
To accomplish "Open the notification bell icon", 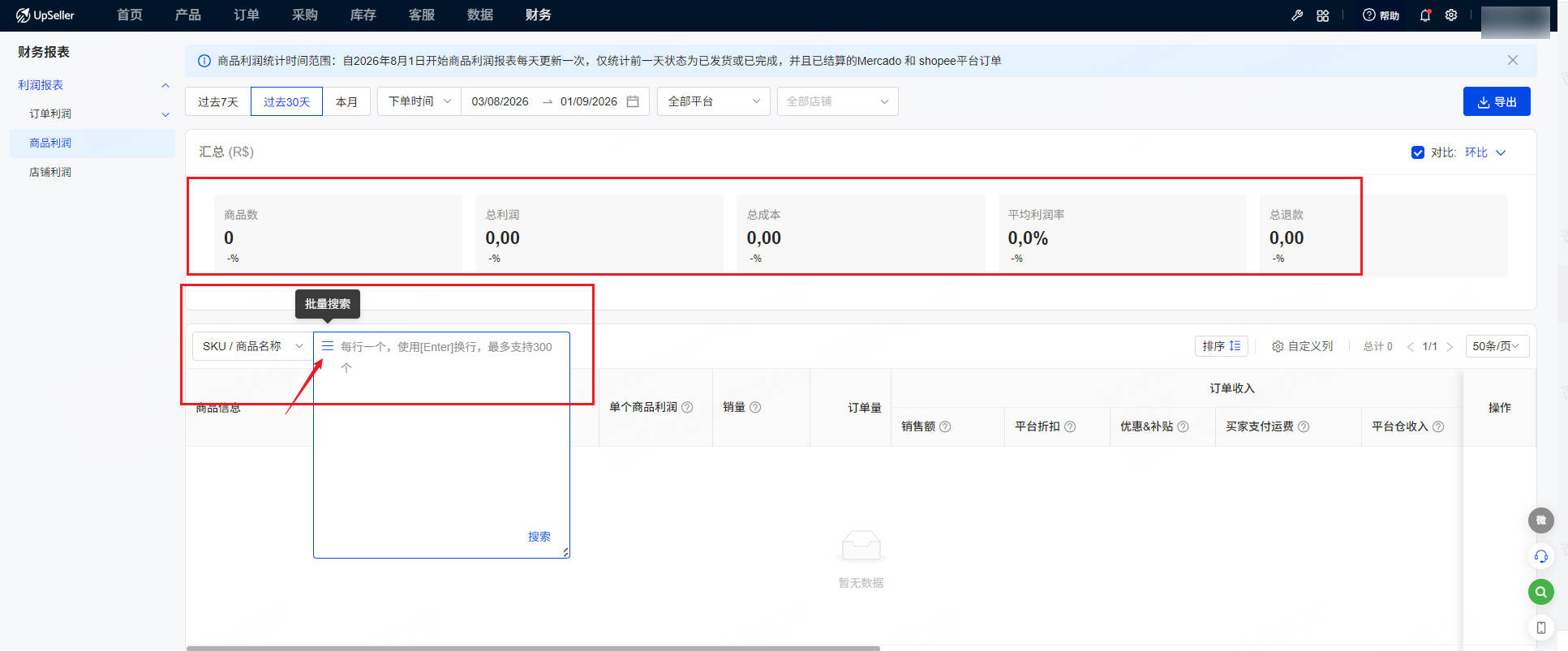I will point(1425,15).
